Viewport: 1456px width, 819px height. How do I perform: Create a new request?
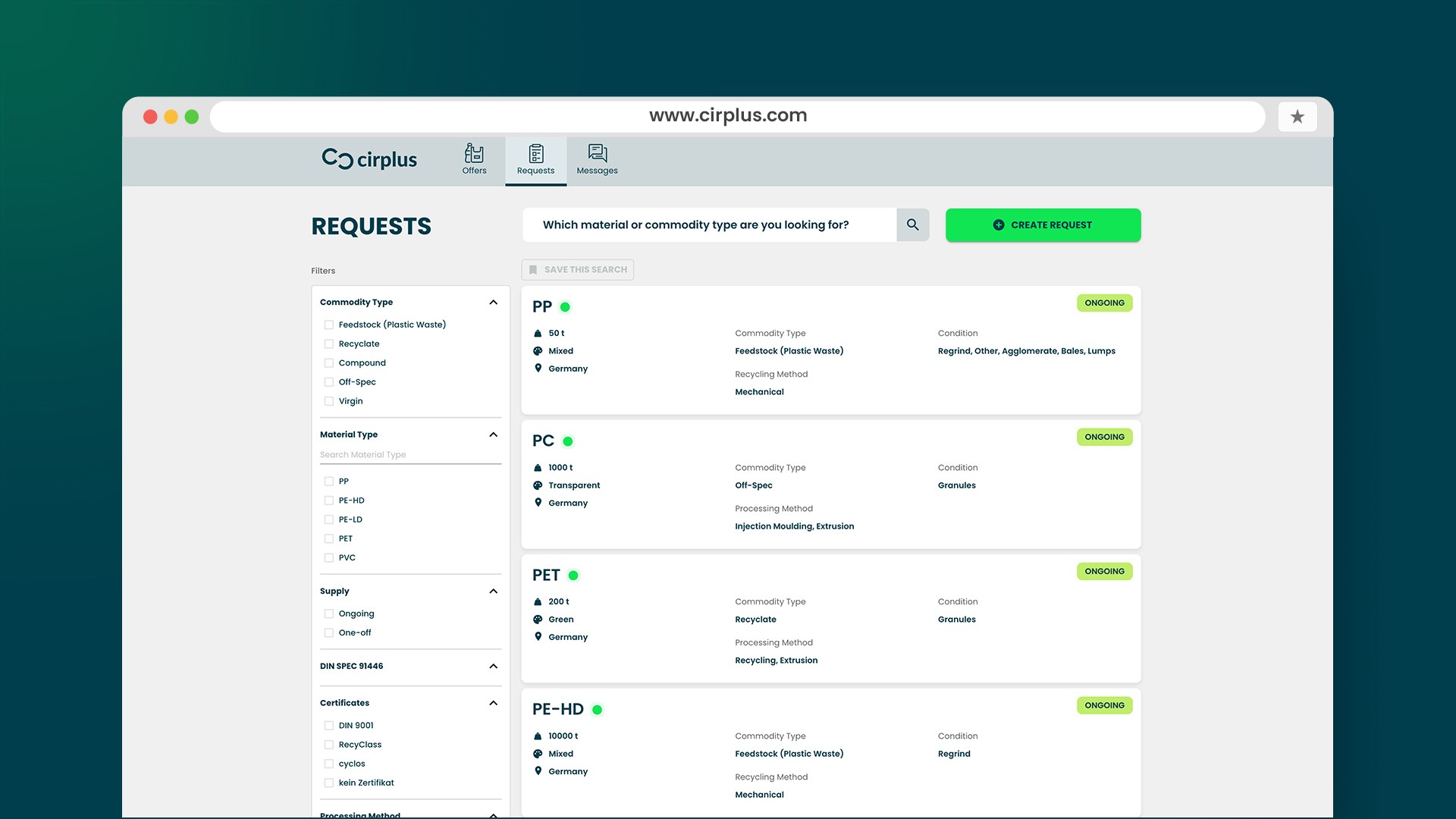pyautogui.click(x=1043, y=224)
